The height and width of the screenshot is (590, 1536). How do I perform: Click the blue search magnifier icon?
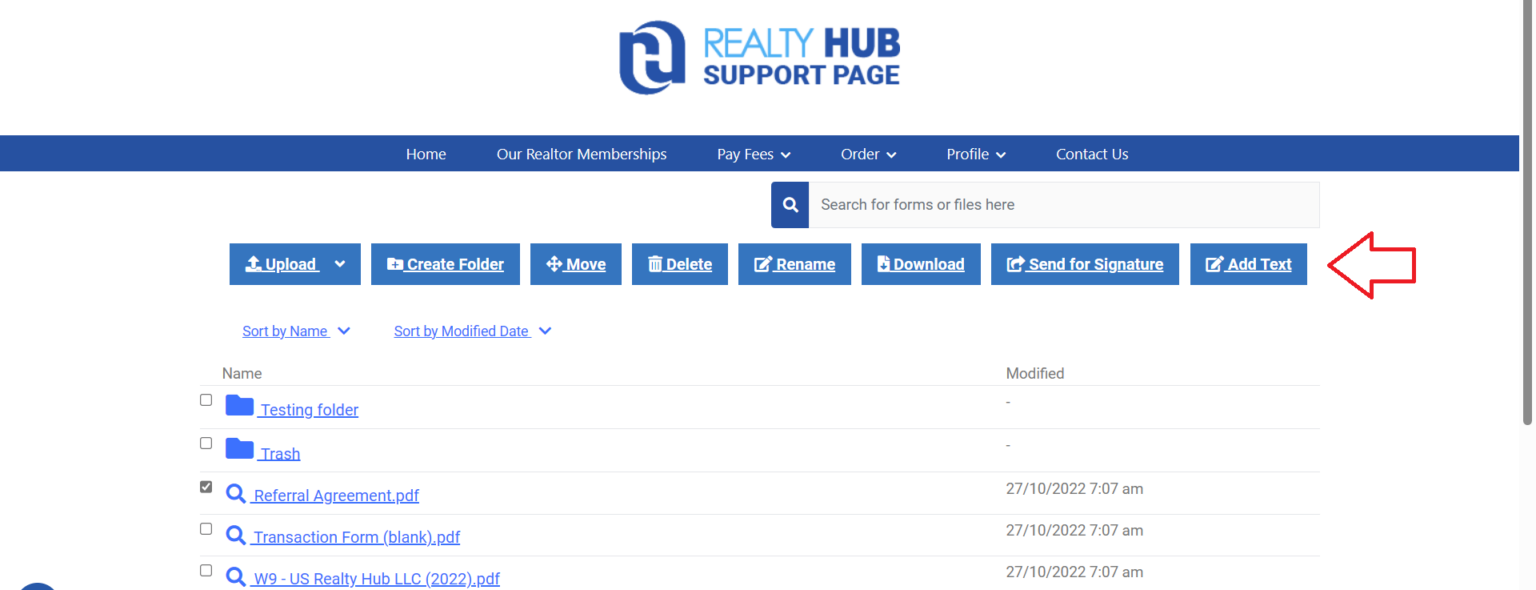(x=790, y=205)
